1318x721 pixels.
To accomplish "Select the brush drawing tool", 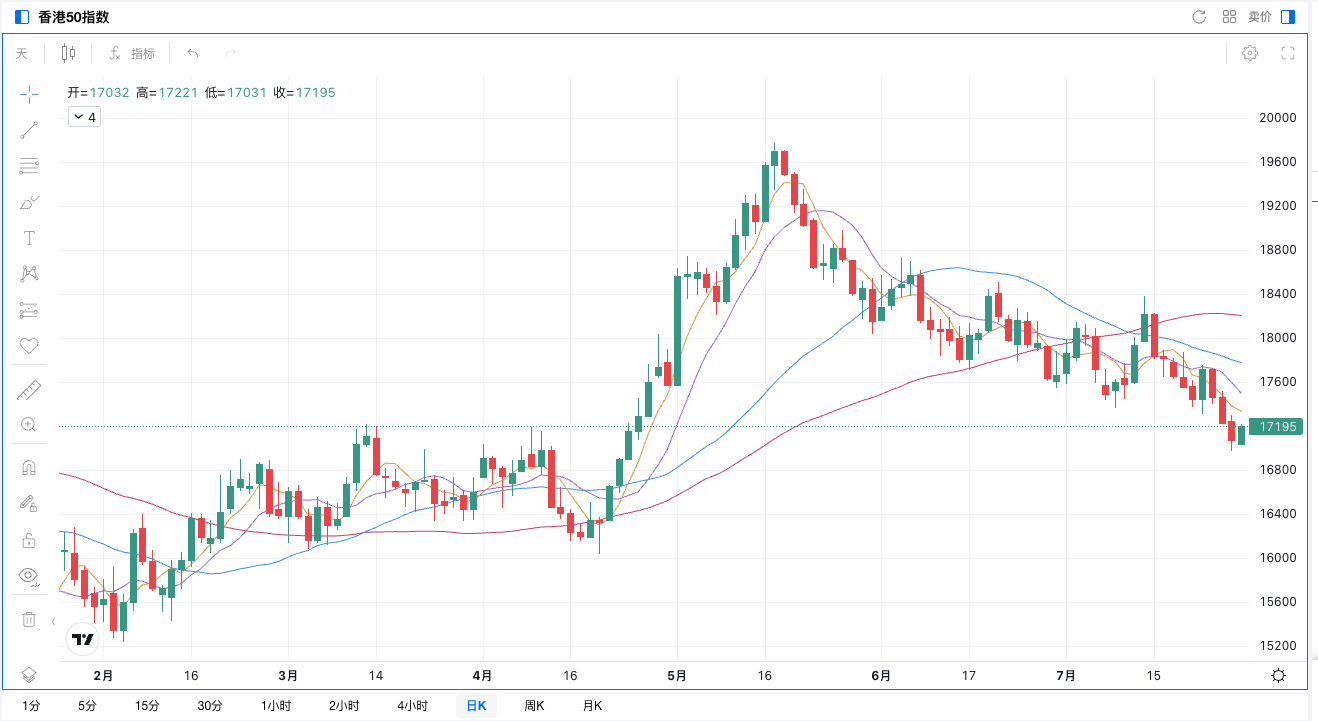I will 29,202.
